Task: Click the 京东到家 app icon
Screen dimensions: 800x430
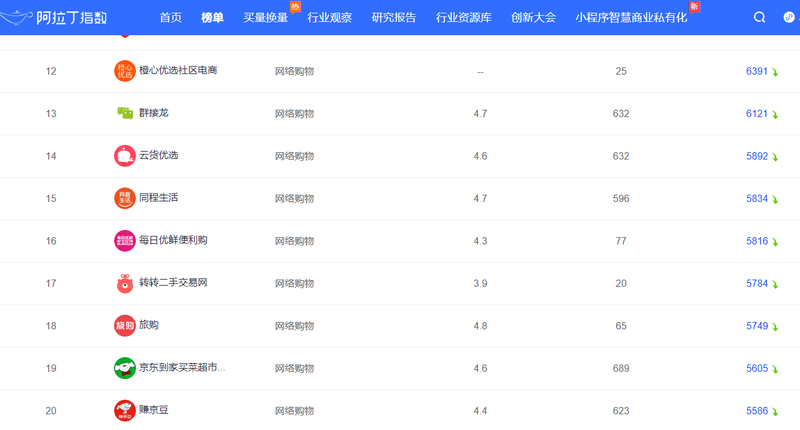Action: coord(124,368)
